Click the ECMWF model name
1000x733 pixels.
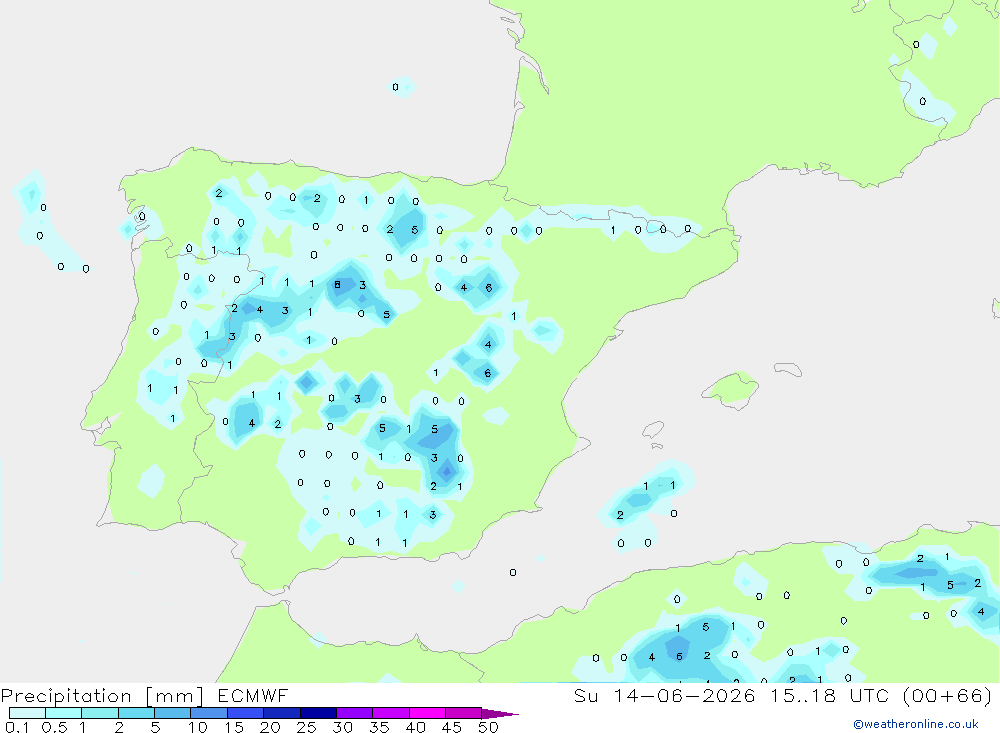pos(253,695)
